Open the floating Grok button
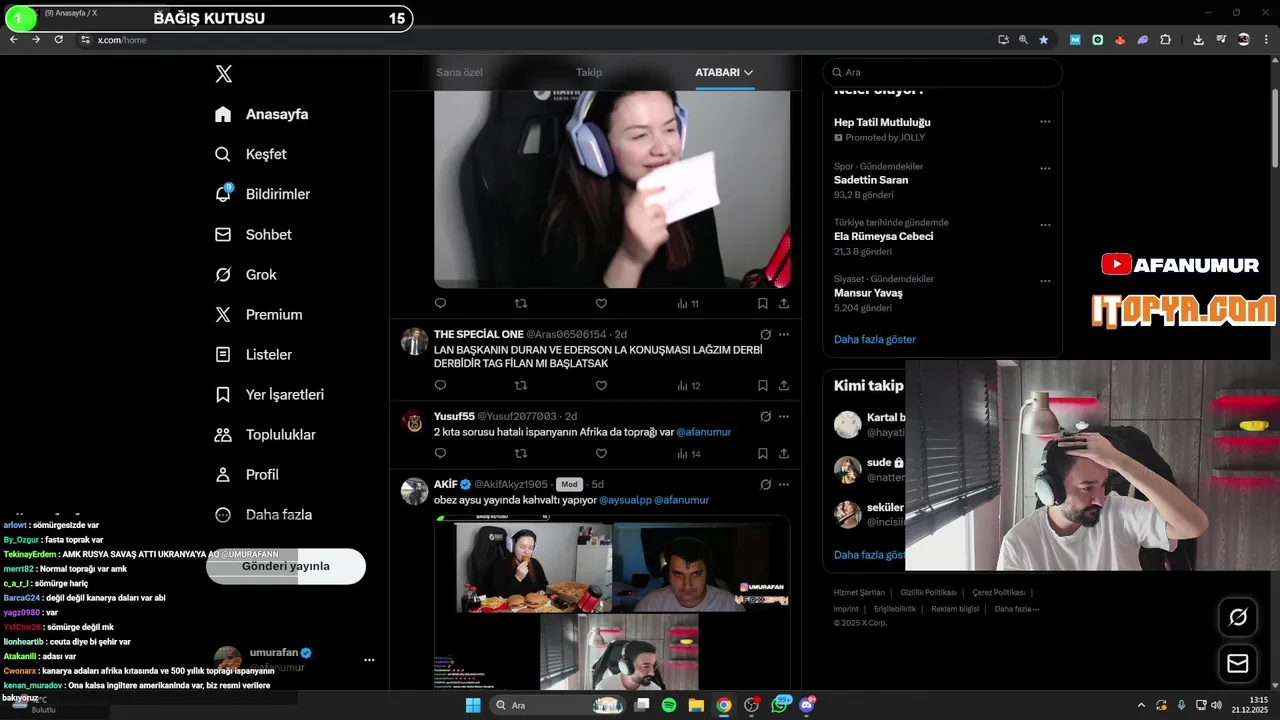 pyautogui.click(x=1238, y=617)
